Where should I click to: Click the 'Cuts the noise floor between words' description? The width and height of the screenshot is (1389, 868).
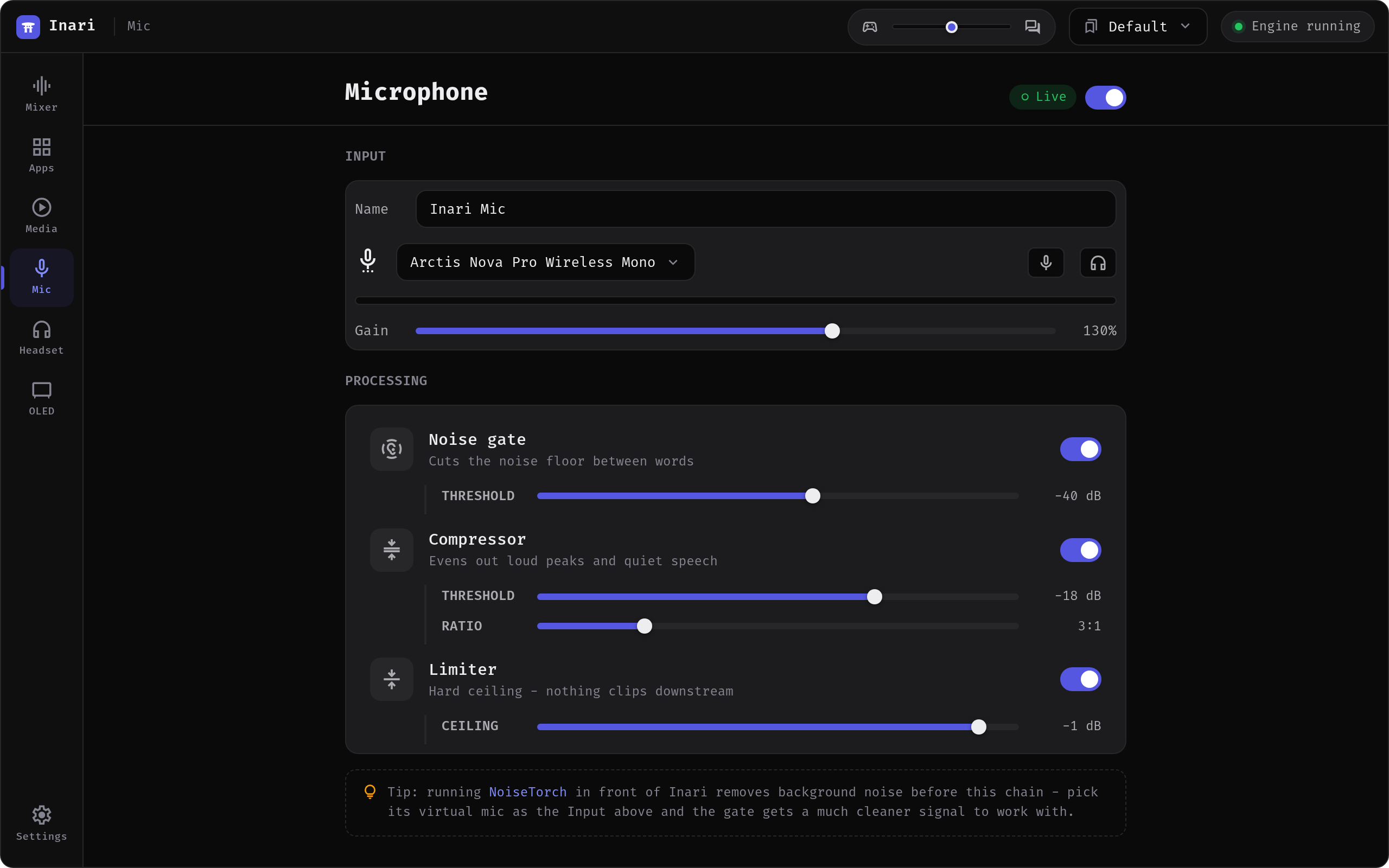(x=561, y=461)
